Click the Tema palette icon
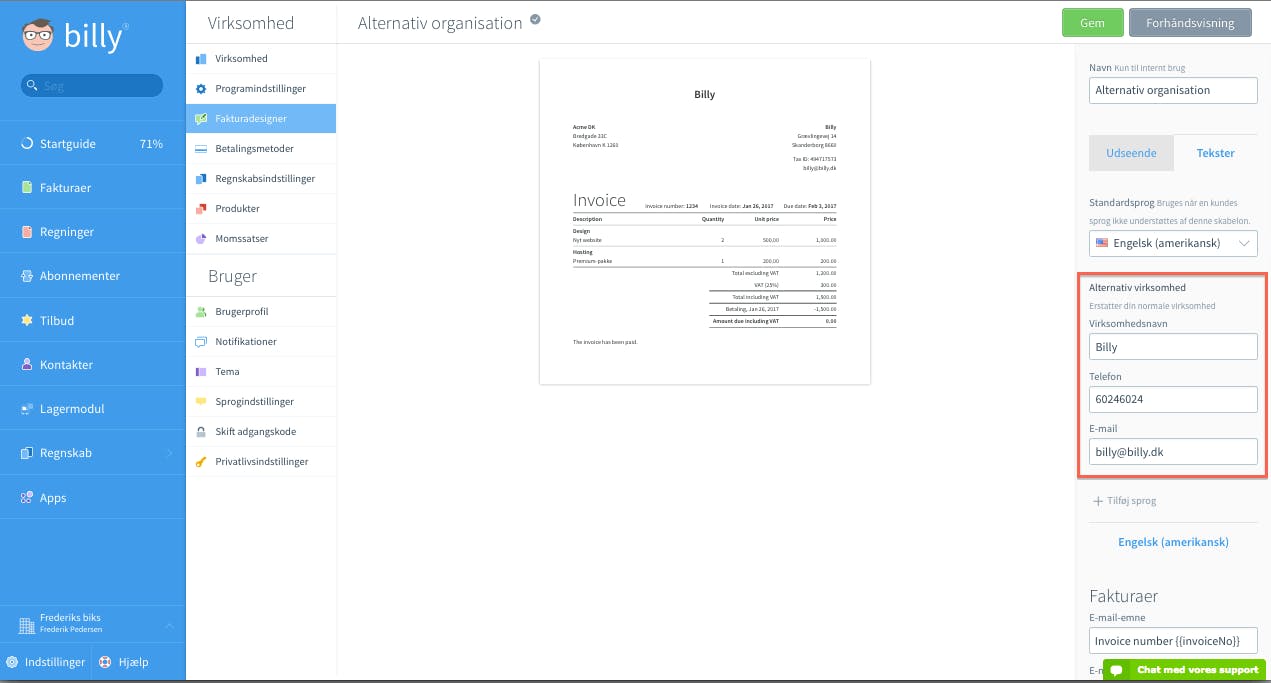 (200, 372)
